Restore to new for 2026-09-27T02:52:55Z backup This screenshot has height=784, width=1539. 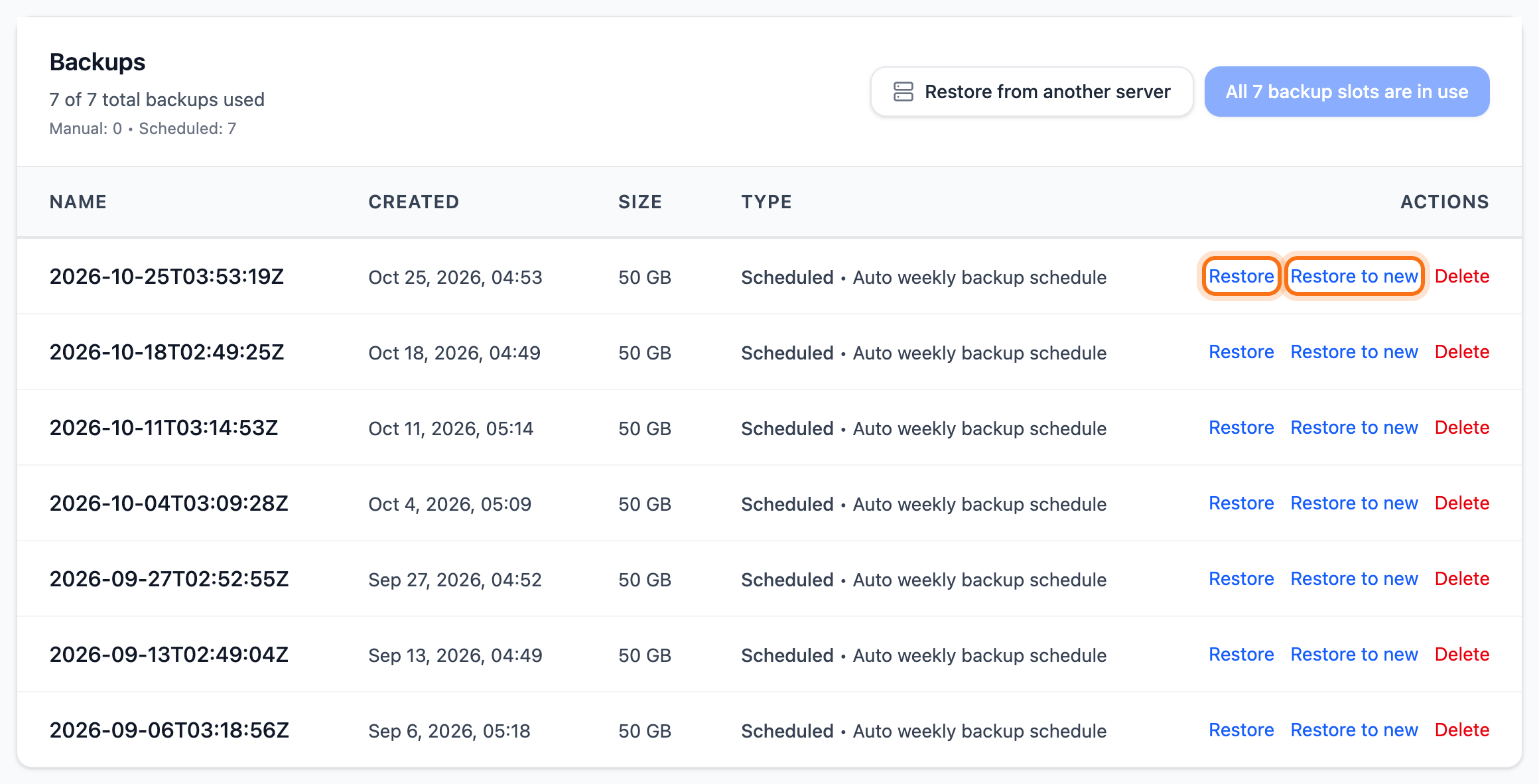pyautogui.click(x=1354, y=579)
